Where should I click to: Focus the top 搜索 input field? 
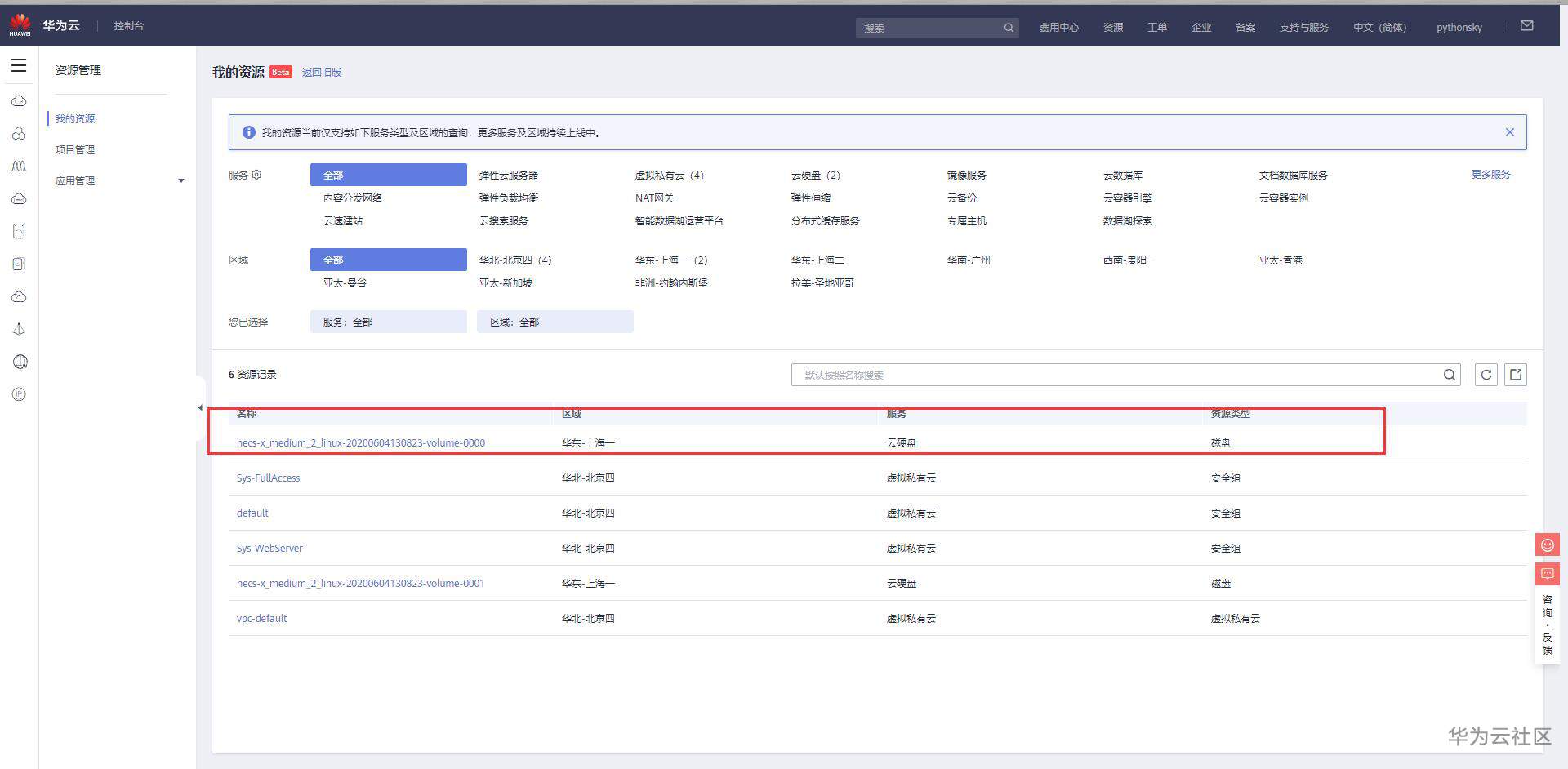(937, 28)
